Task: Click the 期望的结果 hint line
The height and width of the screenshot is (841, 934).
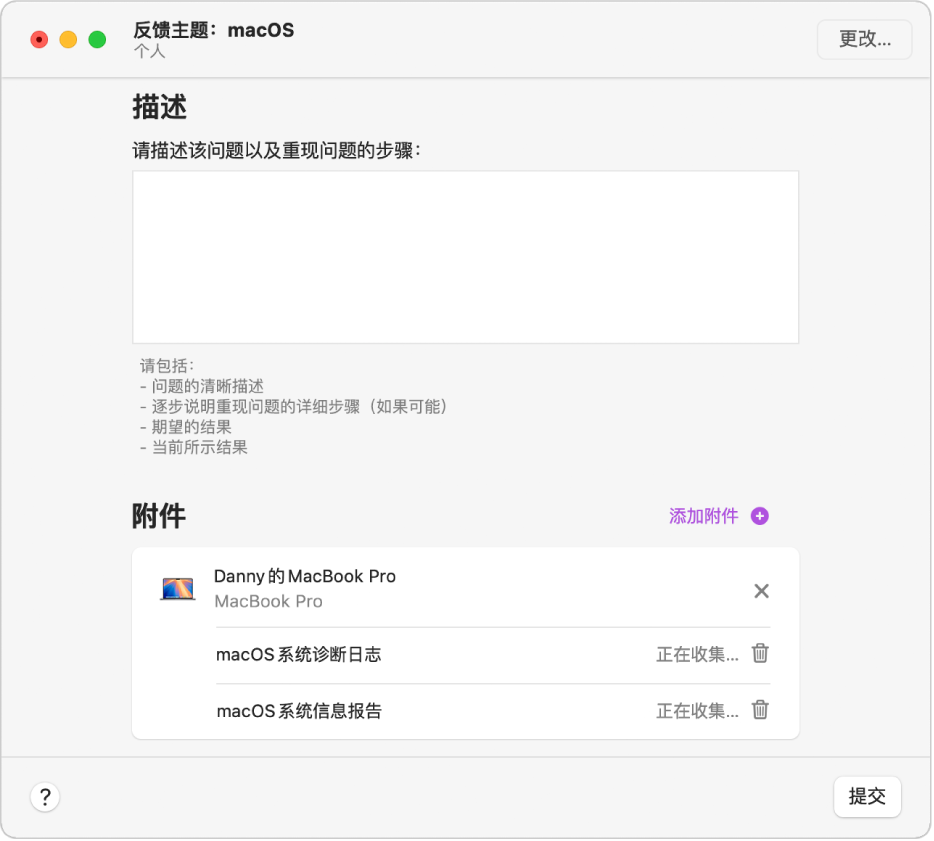Action: (186, 427)
